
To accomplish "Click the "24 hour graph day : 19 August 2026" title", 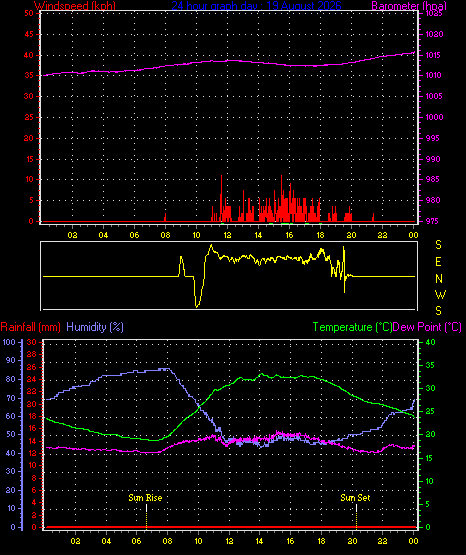I will pyautogui.click(x=257, y=6).
